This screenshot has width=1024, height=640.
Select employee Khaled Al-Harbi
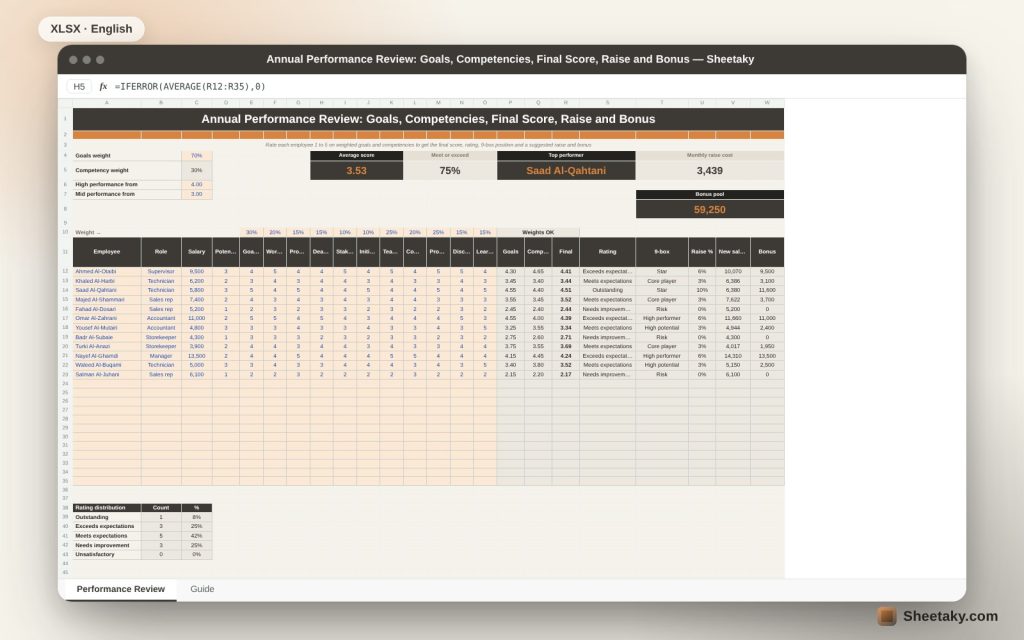[x=106, y=281]
